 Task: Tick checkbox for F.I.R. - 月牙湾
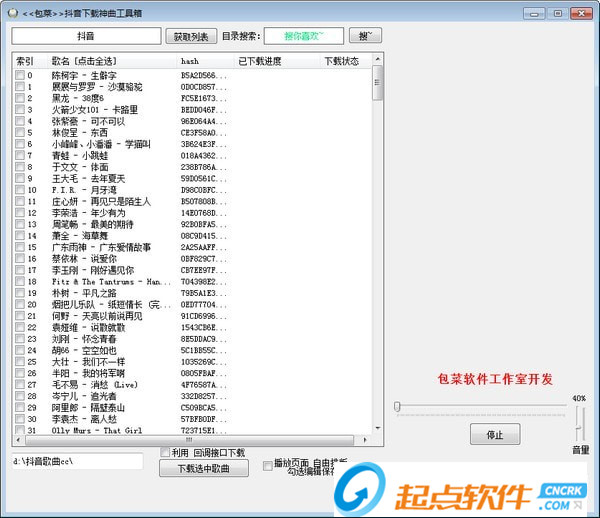20,190
